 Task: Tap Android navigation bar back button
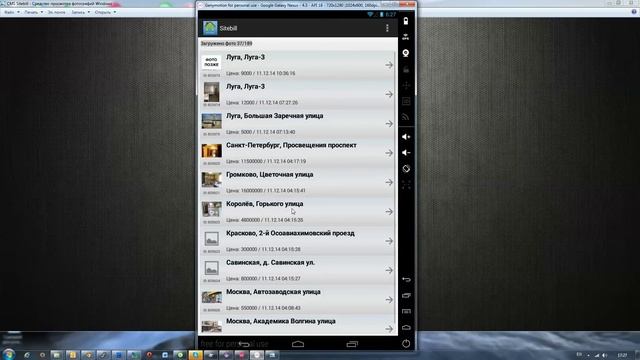pyautogui.click(x=244, y=344)
